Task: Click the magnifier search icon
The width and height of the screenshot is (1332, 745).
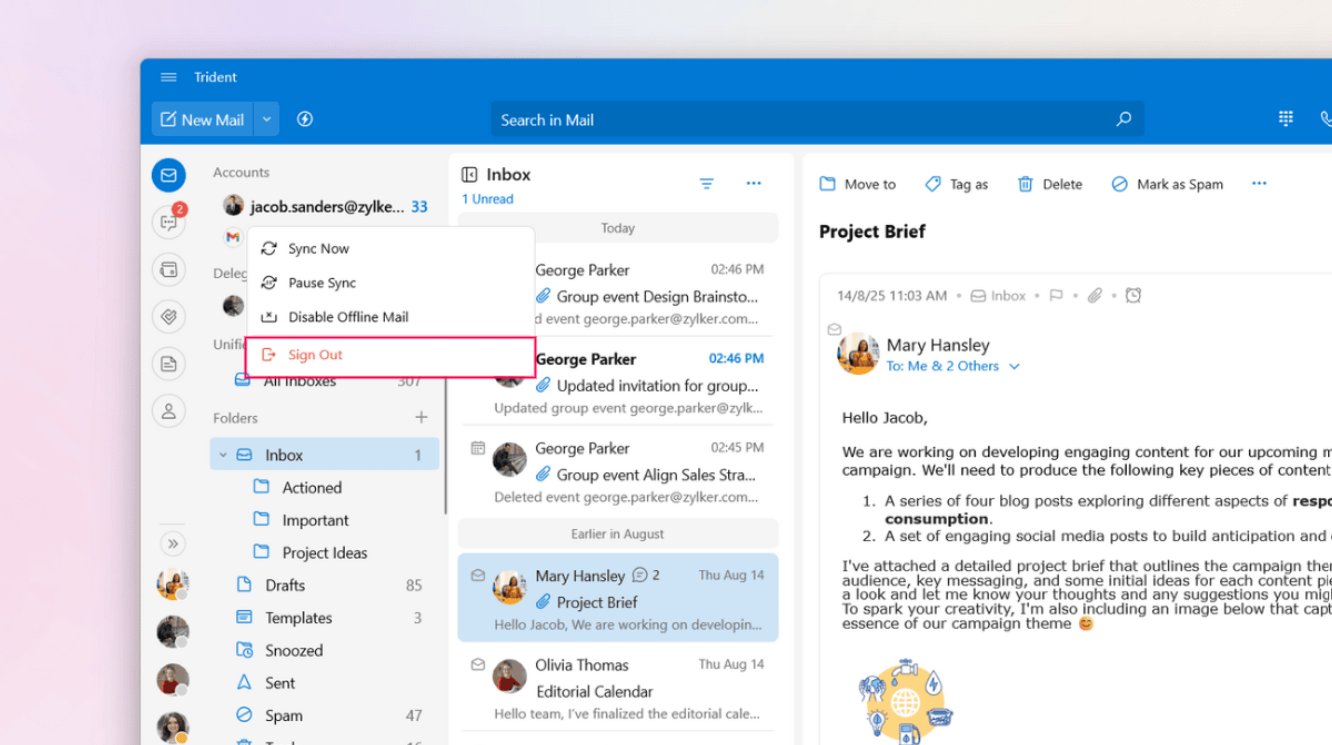Action: pyautogui.click(x=1124, y=119)
